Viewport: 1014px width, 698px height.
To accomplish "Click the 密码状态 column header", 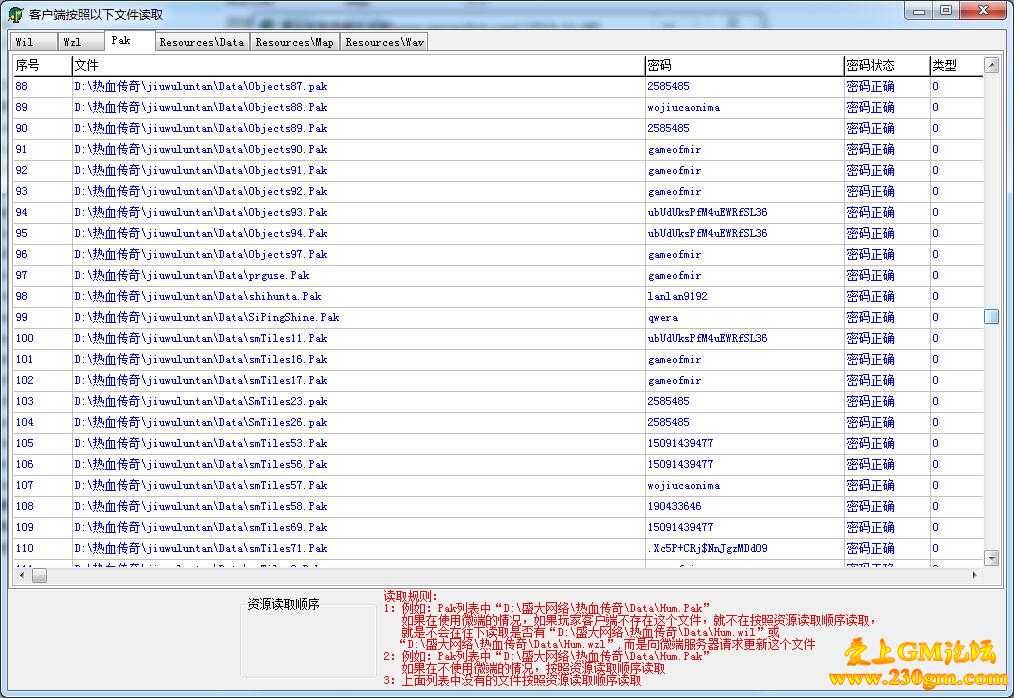I will (887, 65).
